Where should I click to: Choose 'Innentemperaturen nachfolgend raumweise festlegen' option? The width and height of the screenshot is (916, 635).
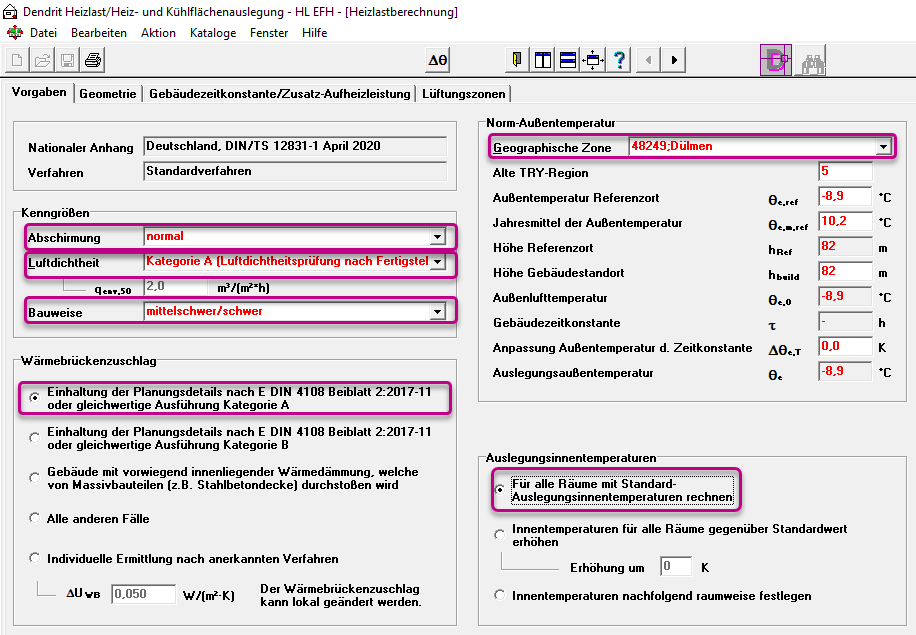pyautogui.click(x=499, y=595)
